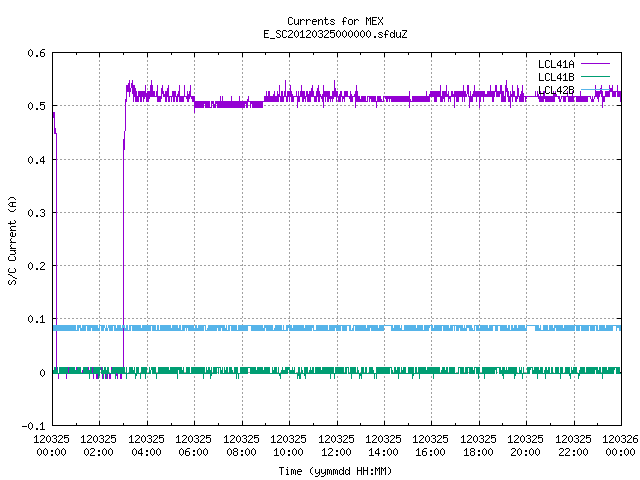This screenshot has width=640, height=480.
Task: Click the LCL42B legend label
Action: [x=556, y=90]
